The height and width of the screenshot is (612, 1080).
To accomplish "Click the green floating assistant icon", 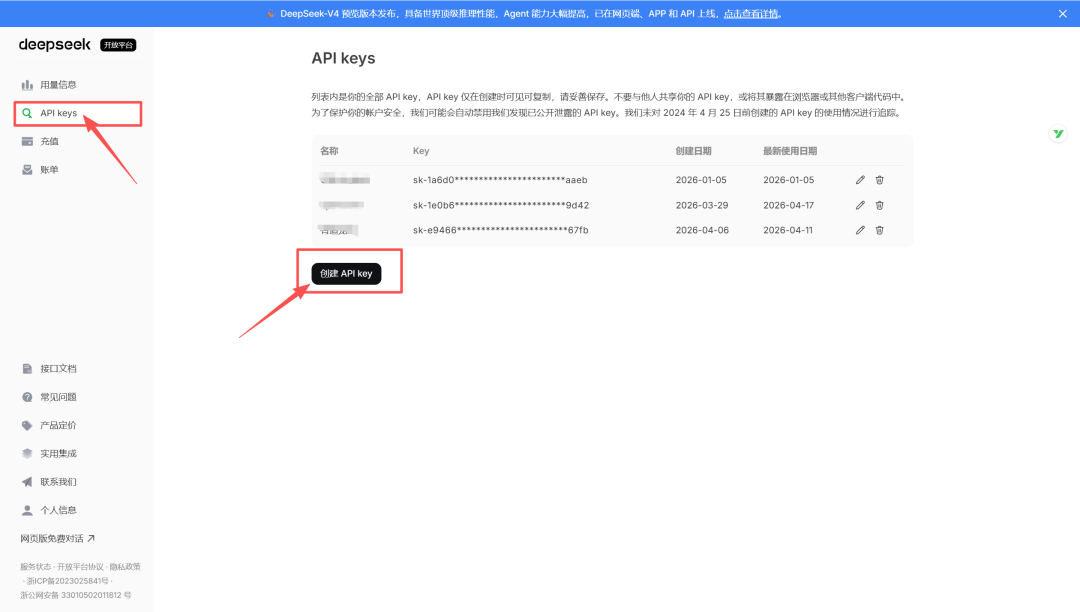I will click(1058, 134).
